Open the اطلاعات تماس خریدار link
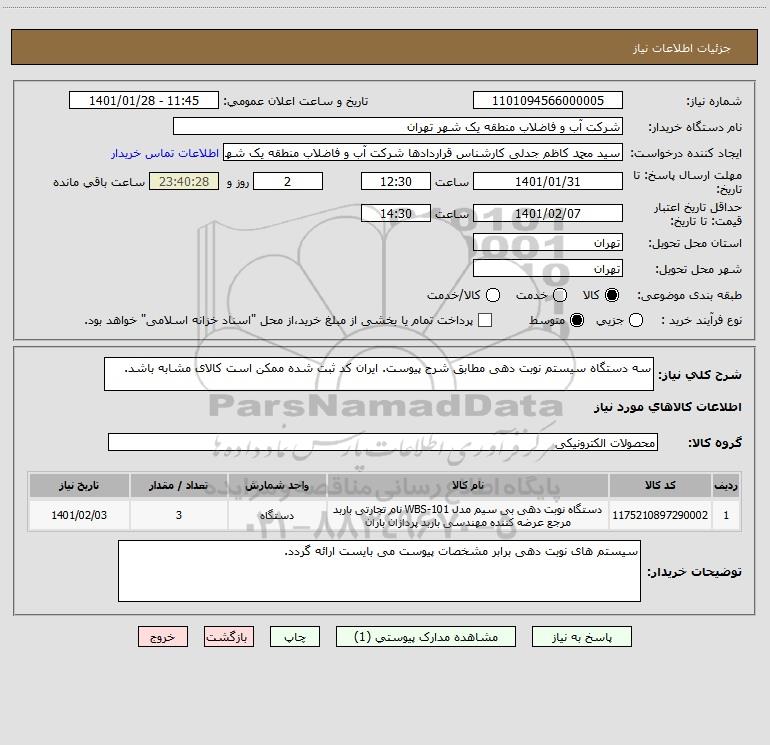 (x=165, y=153)
